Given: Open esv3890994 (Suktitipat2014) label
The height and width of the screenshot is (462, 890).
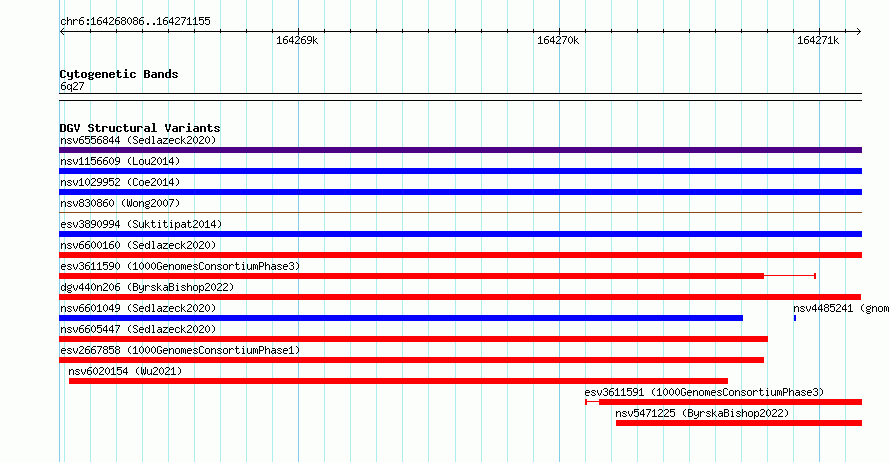Looking at the screenshot, I should click(141, 224).
